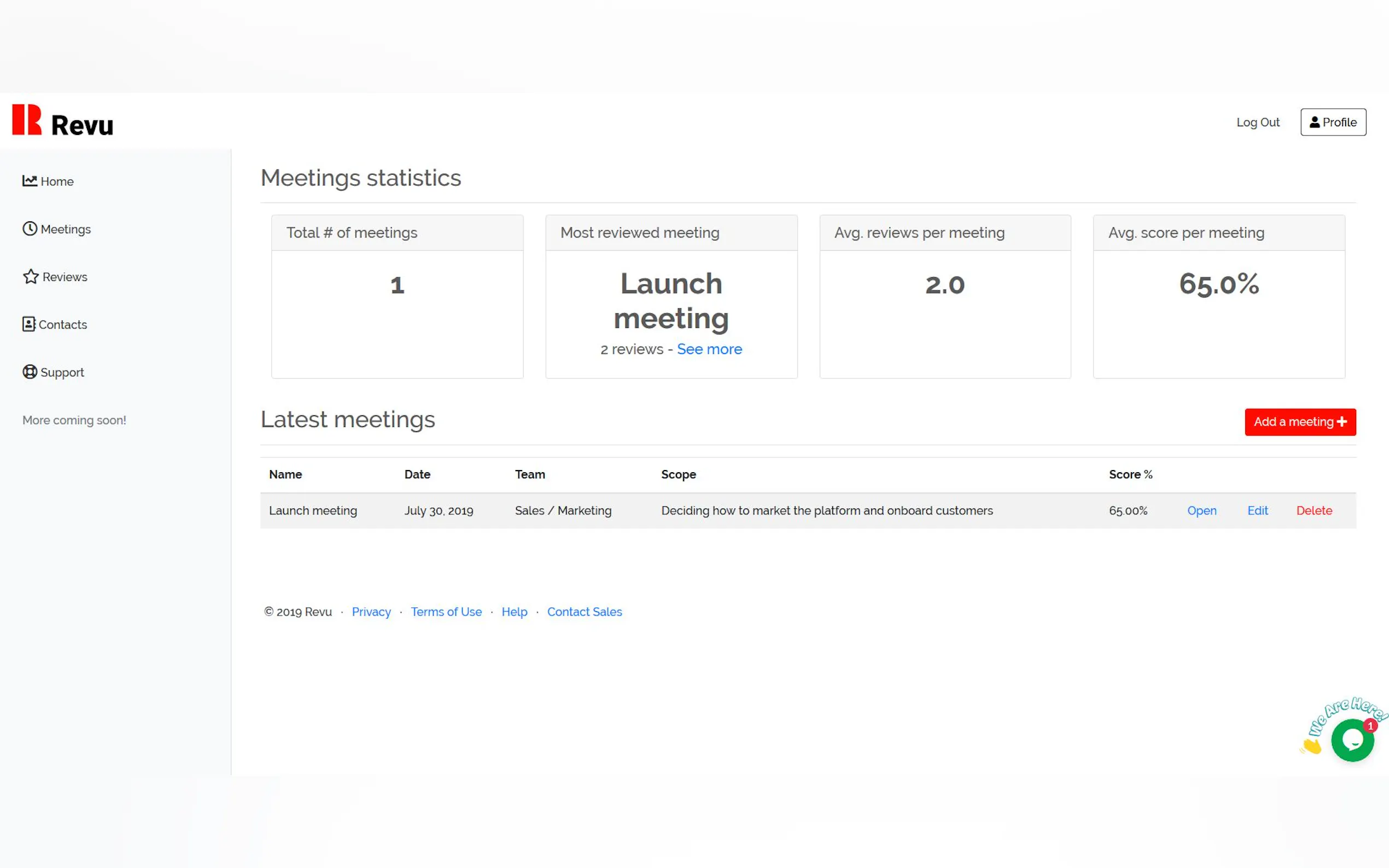Click the Name column header
This screenshot has height=868, width=1389.
point(285,474)
